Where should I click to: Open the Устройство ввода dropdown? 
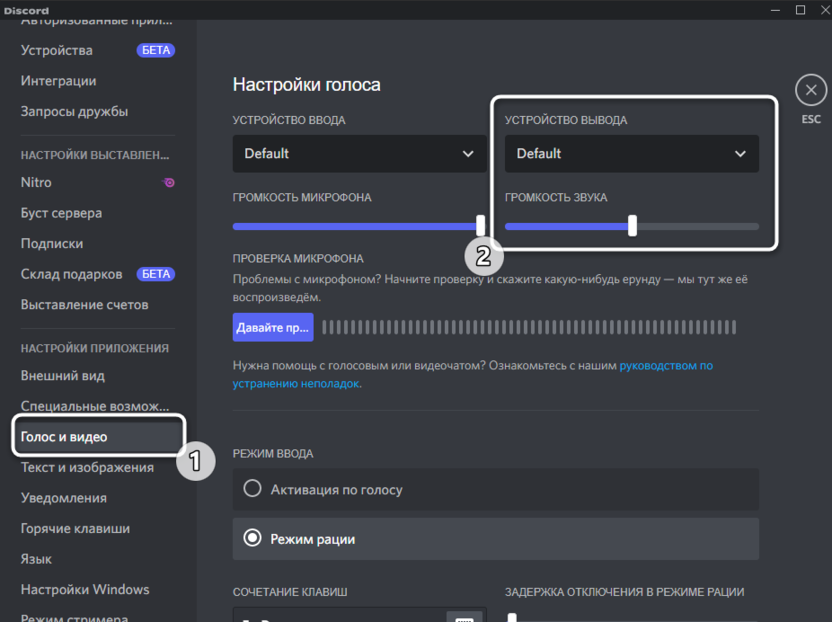[359, 154]
